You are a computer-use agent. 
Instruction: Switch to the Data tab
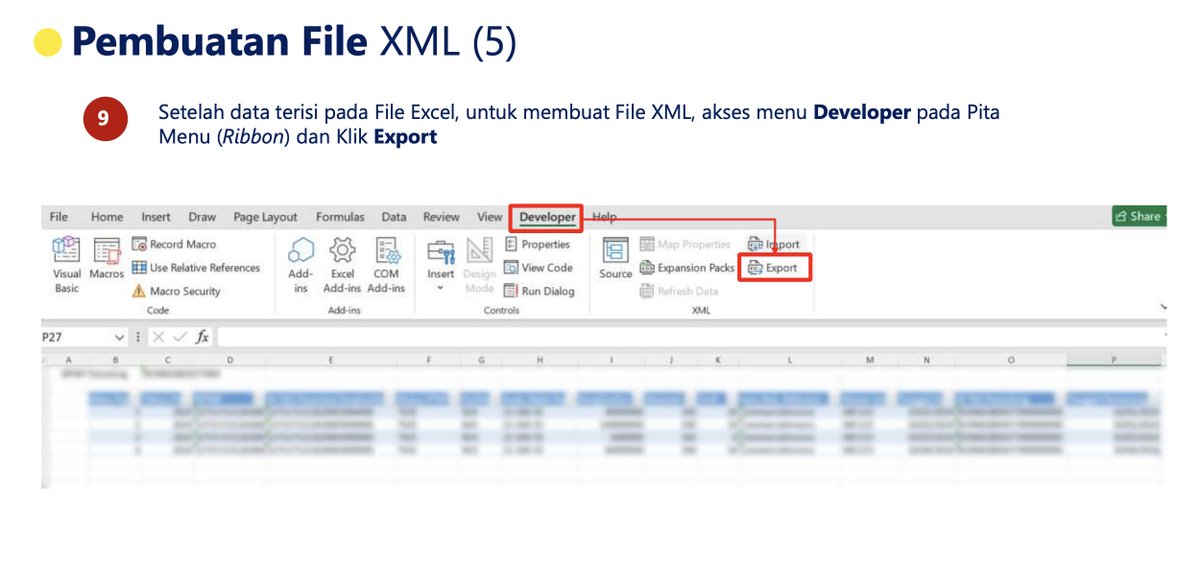(x=394, y=216)
